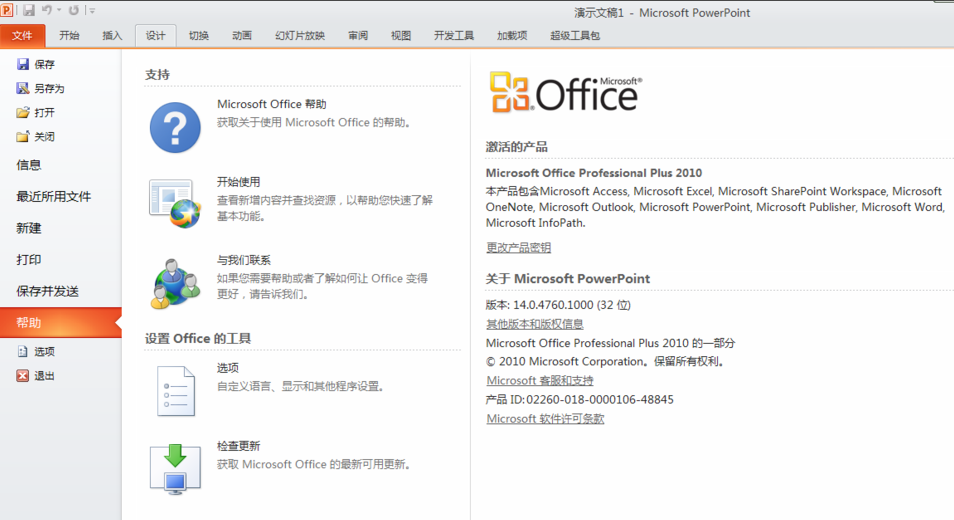Click the open-folder icon beside 打开

click(23, 113)
